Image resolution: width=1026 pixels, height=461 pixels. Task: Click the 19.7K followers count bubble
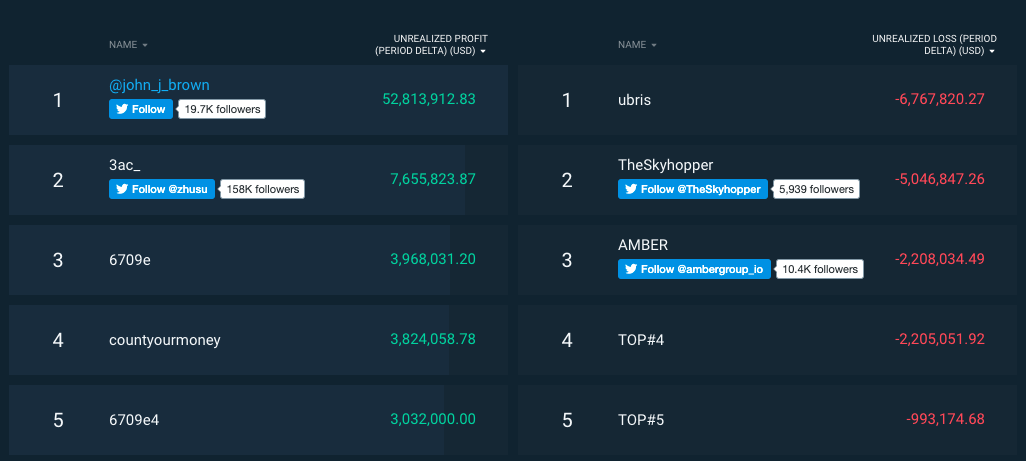pos(222,110)
